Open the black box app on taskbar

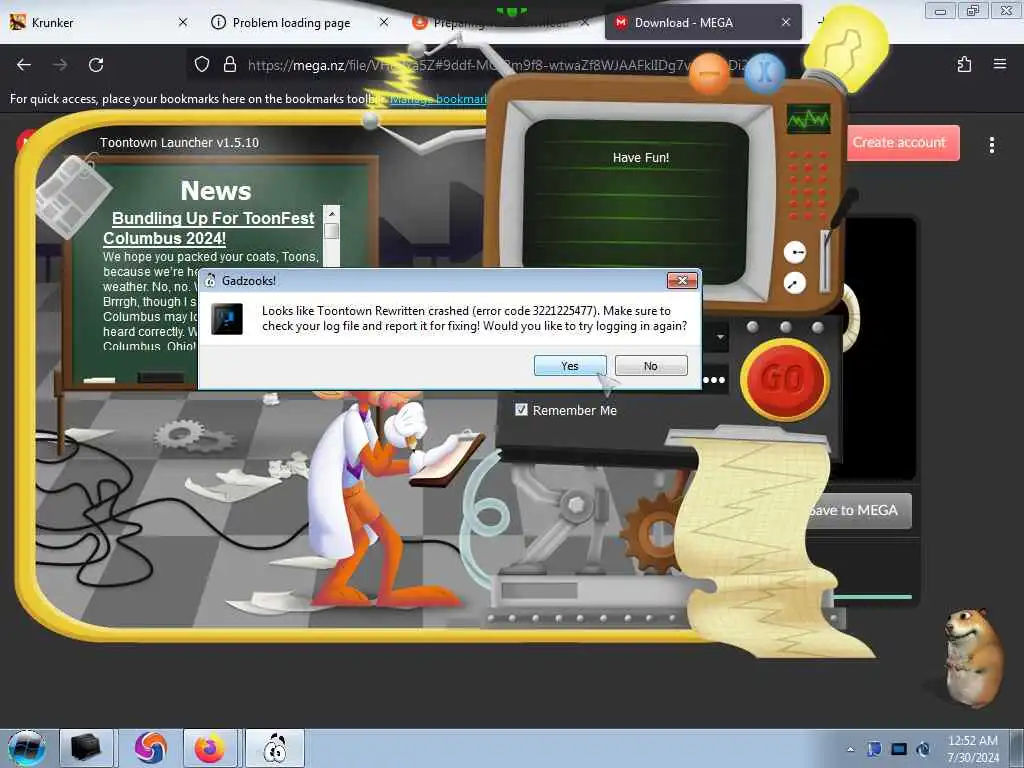click(86, 748)
